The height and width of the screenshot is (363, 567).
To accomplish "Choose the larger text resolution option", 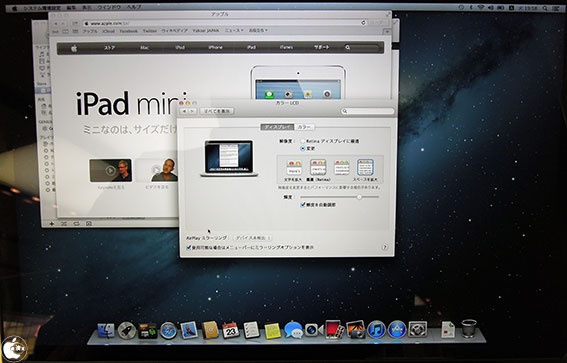I will coord(294,168).
